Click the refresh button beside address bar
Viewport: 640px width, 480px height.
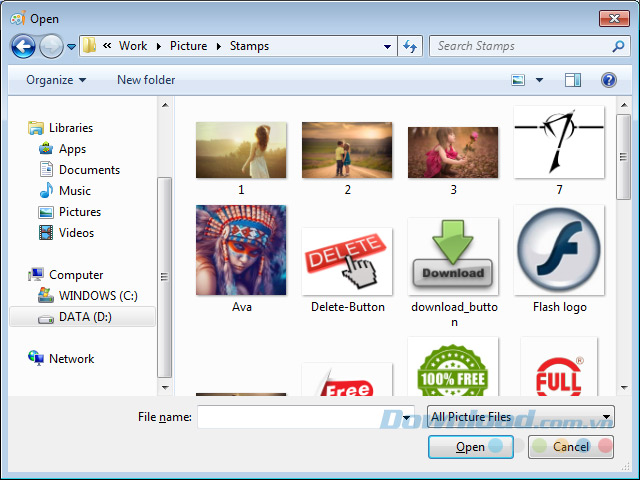409,46
